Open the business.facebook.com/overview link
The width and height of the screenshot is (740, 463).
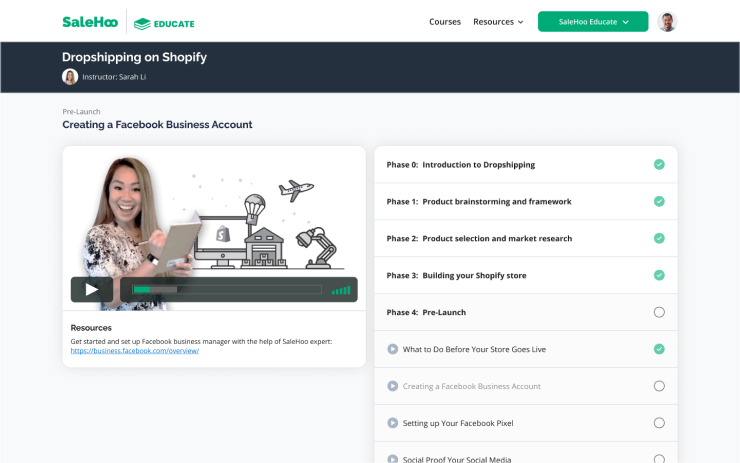point(135,351)
